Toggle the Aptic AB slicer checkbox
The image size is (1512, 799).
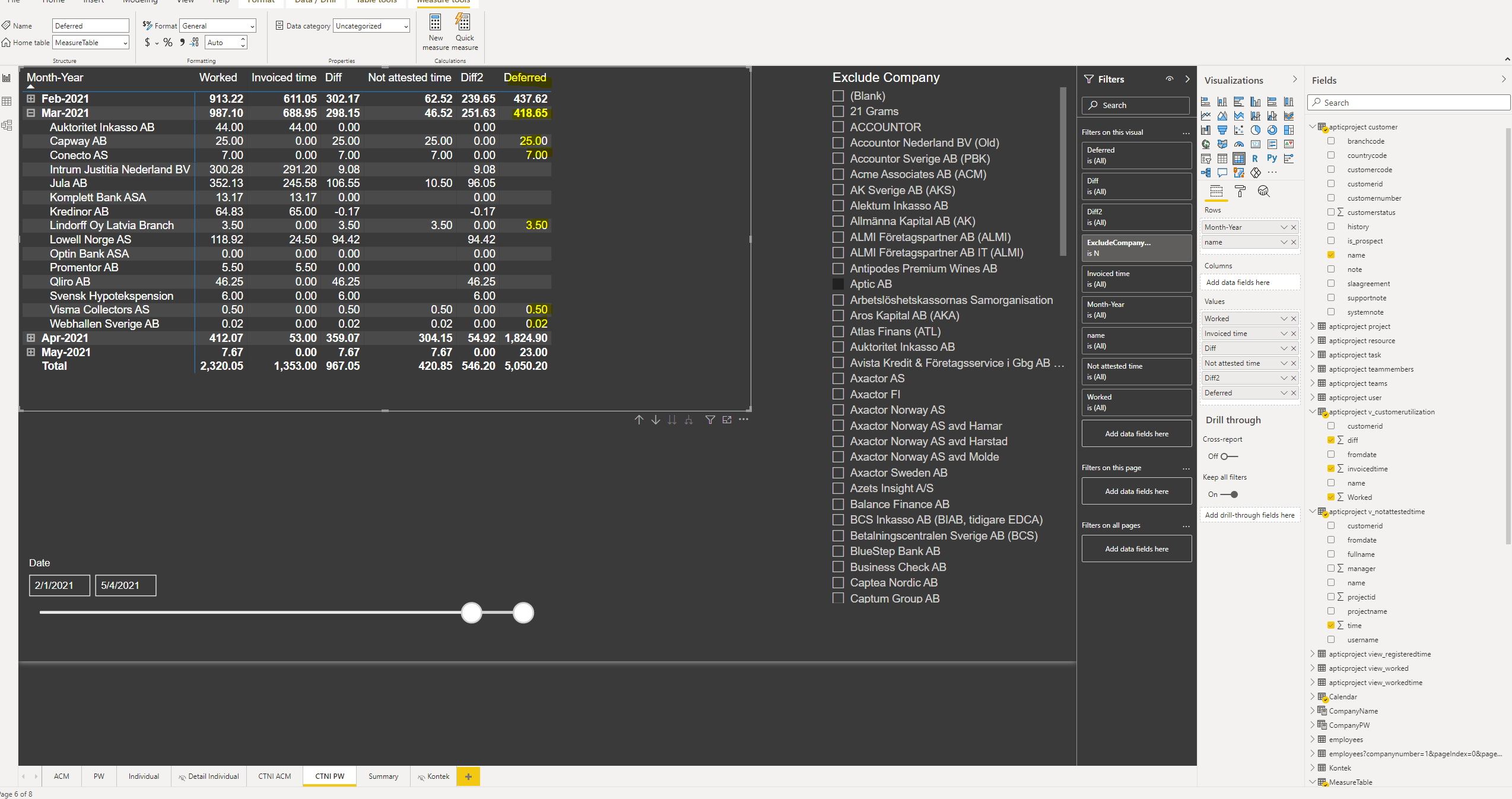pos(838,284)
